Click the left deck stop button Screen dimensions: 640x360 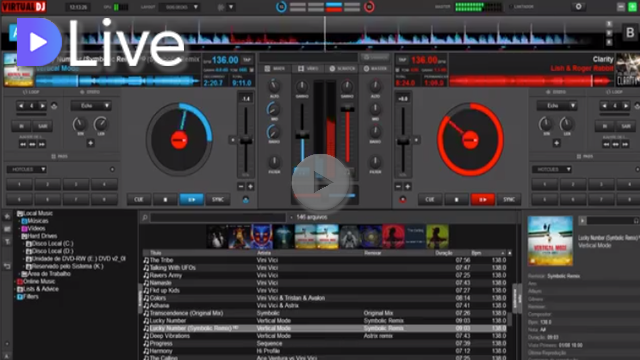coord(165,200)
